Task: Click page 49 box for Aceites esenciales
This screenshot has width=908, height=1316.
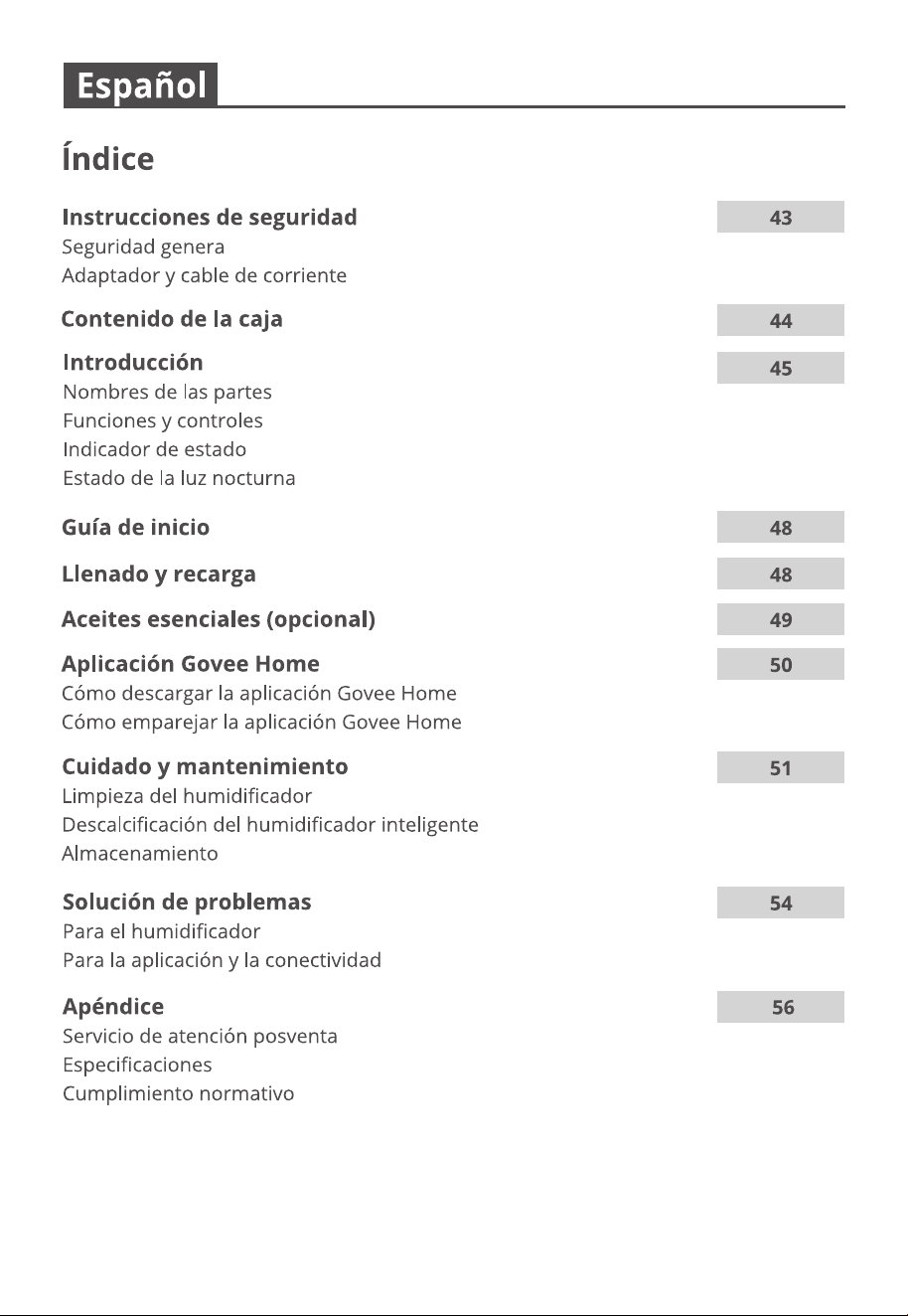Action: tap(781, 619)
